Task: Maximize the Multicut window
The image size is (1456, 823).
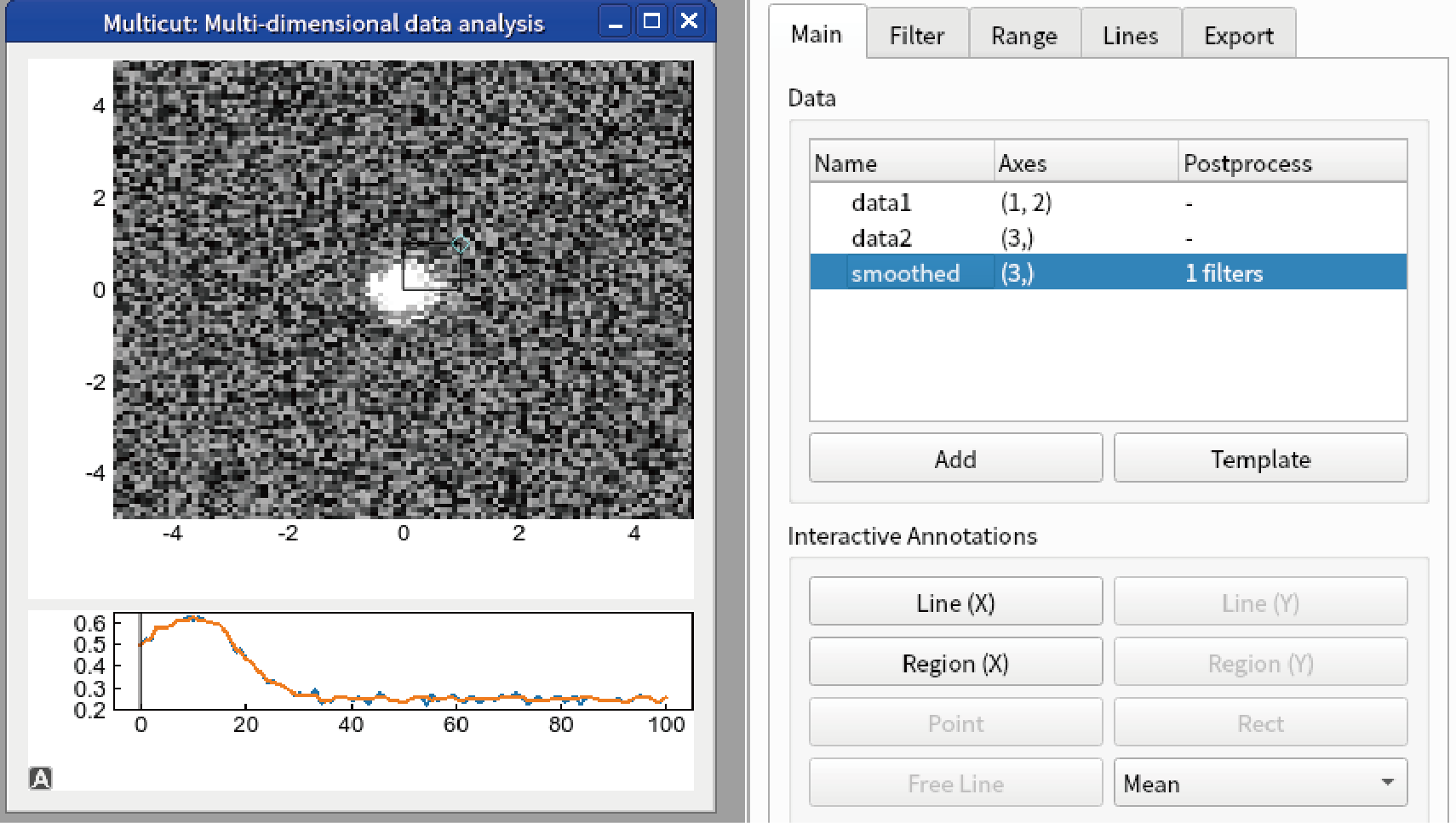Action: point(651,21)
